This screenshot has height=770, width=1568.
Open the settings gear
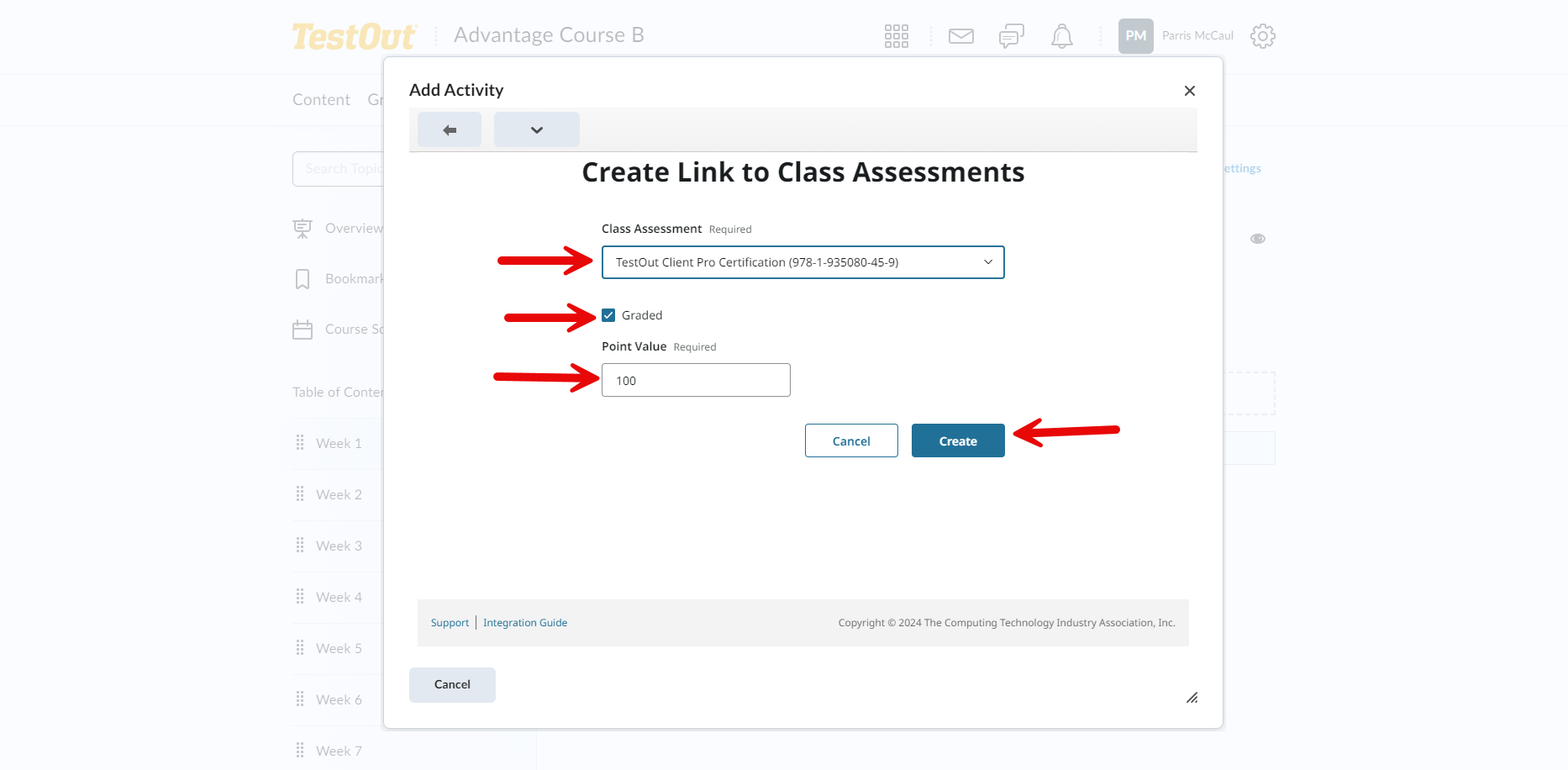pyautogui.click(x=1262, y=36)
